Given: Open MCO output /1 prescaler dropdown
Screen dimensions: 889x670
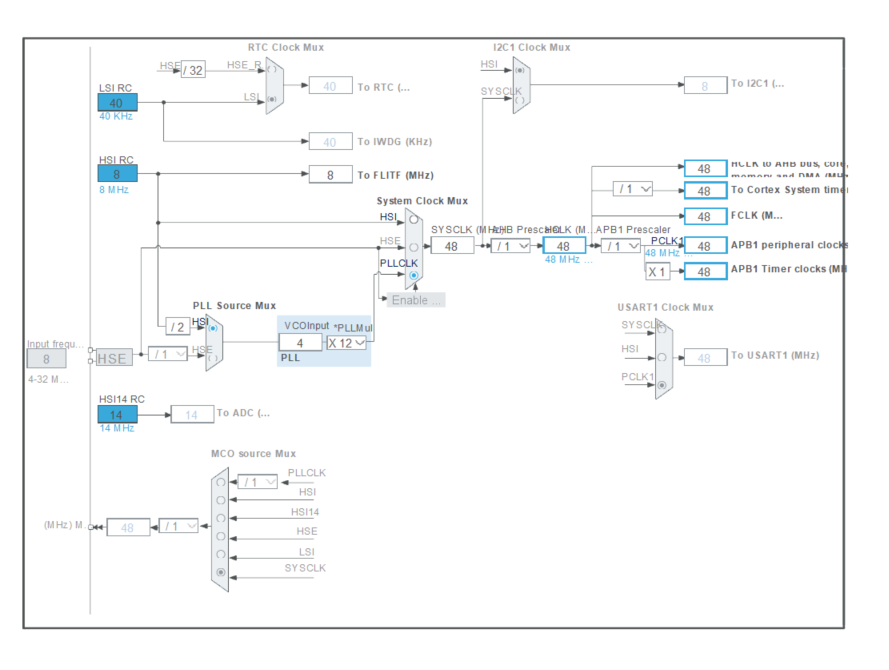Looking at the screenshot, I should (179, 526).
